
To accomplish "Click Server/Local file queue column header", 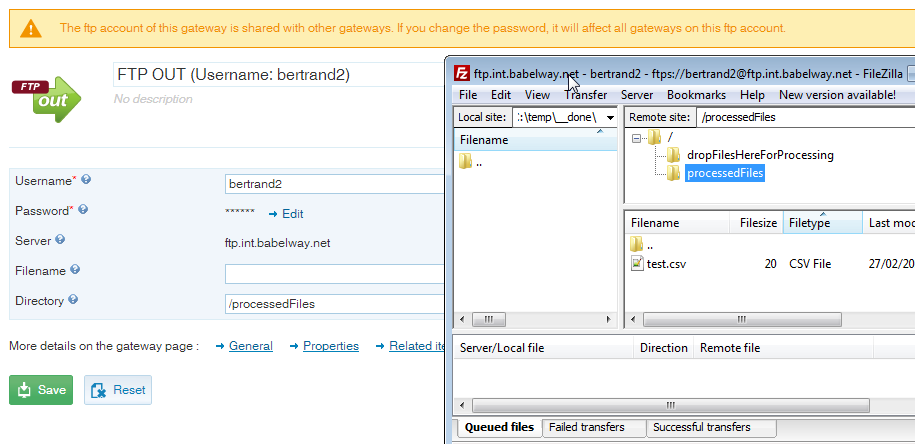I will (543, 348).
